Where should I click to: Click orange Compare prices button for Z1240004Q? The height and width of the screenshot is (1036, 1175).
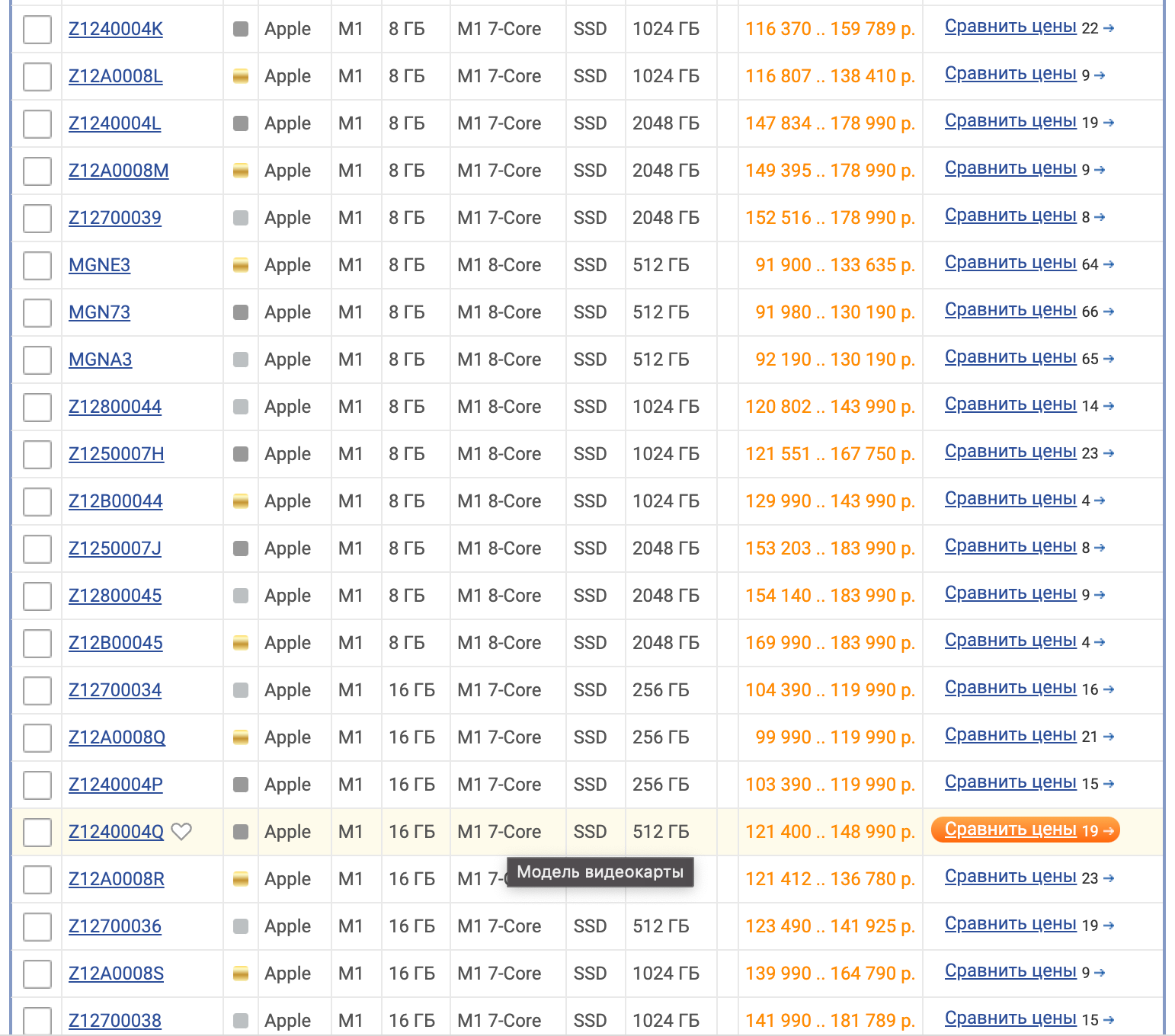click(1026, 830)
